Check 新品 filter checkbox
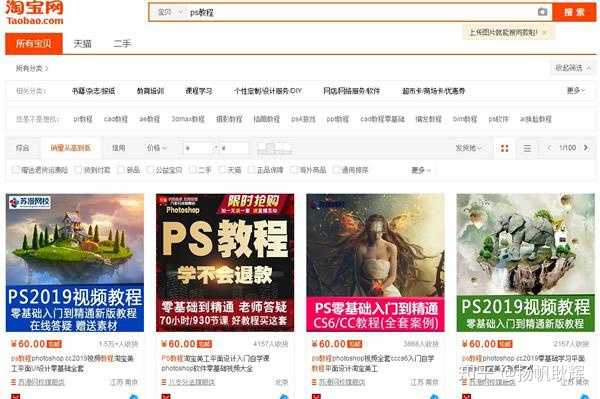The height and width of the screenshot is (399, 600). tap(121, 170)
